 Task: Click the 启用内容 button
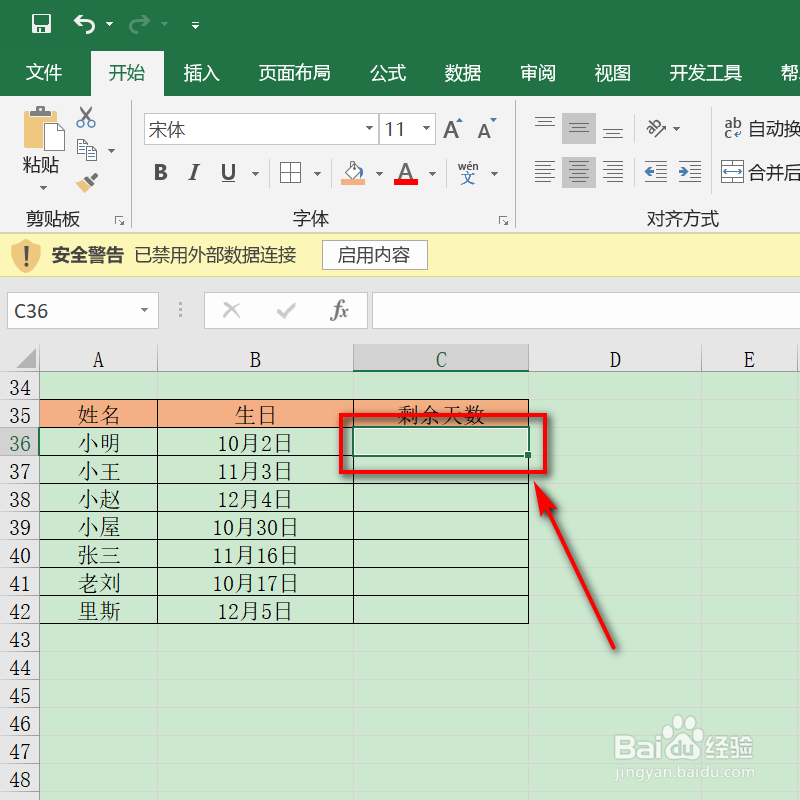tap(374, 255)
